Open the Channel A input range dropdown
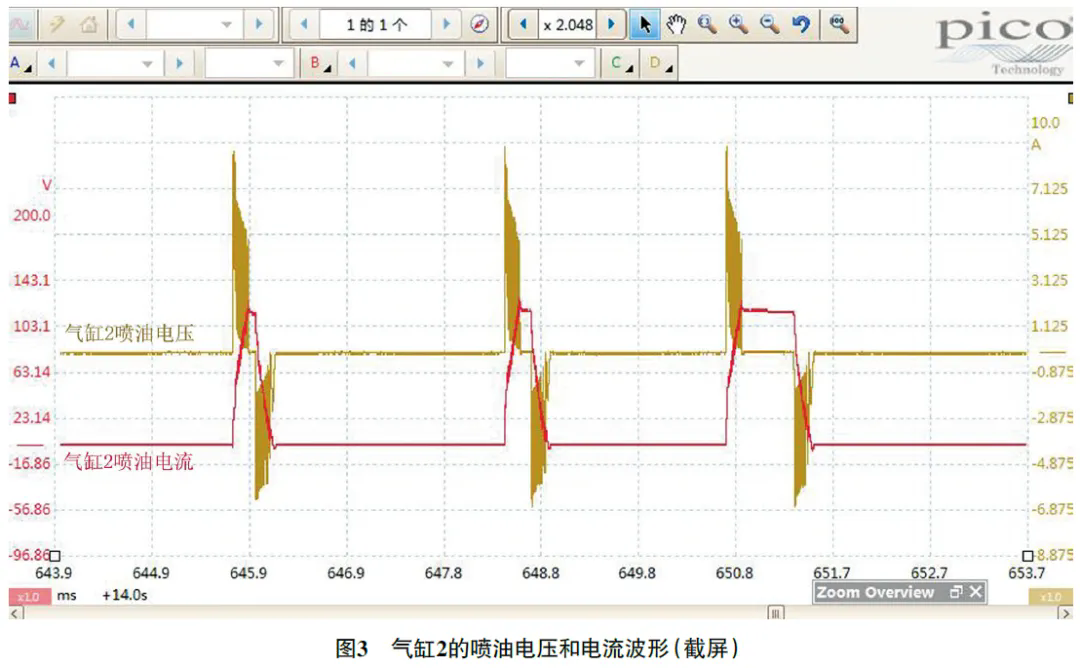The height and width of the screenshot is (668, 1080). point(114,64)
